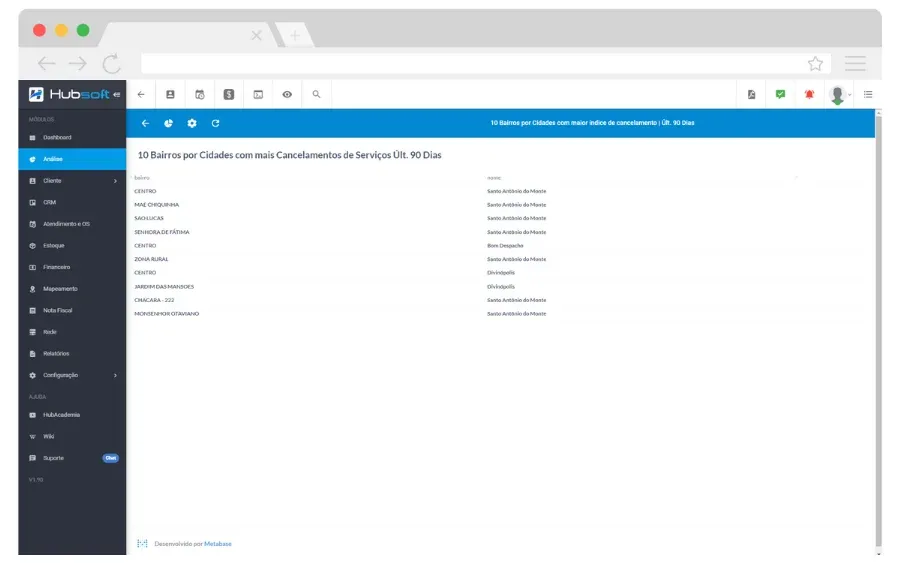
Task: Bookmark the page with the star icon
Action: click(815, 64)
